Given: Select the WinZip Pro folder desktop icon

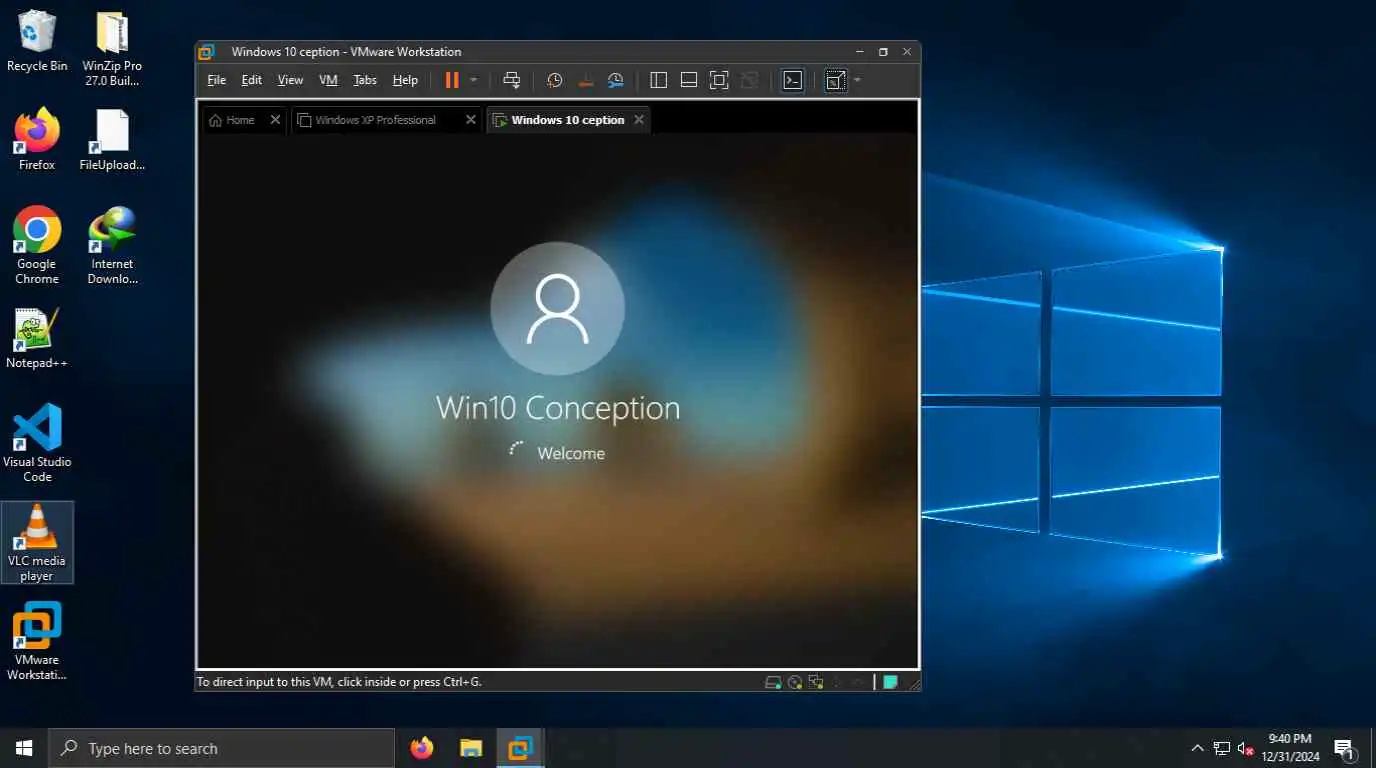Looking at the screenshot, I should (112, 49).
